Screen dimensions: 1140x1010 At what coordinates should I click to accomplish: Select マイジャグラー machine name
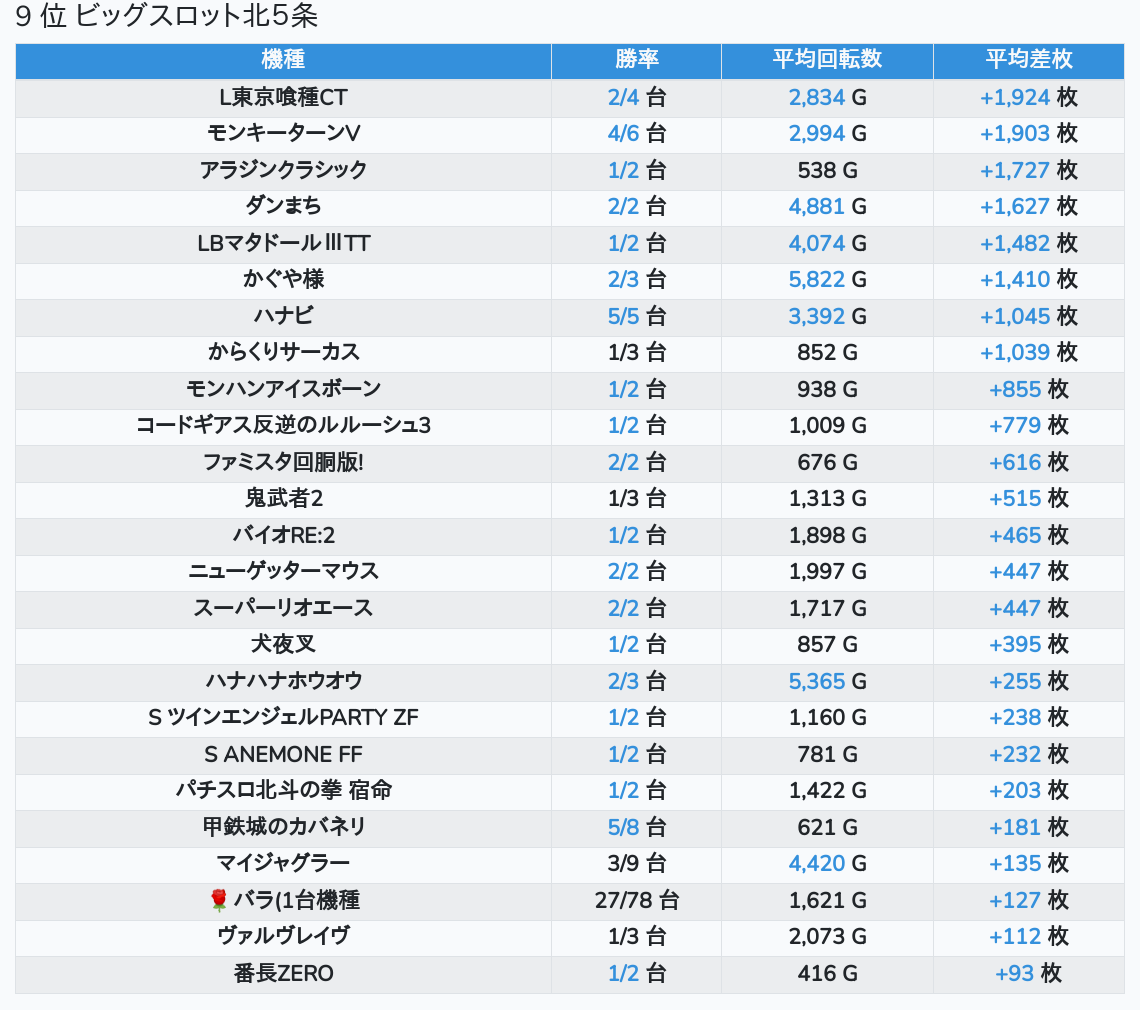(x=284, y=864)
